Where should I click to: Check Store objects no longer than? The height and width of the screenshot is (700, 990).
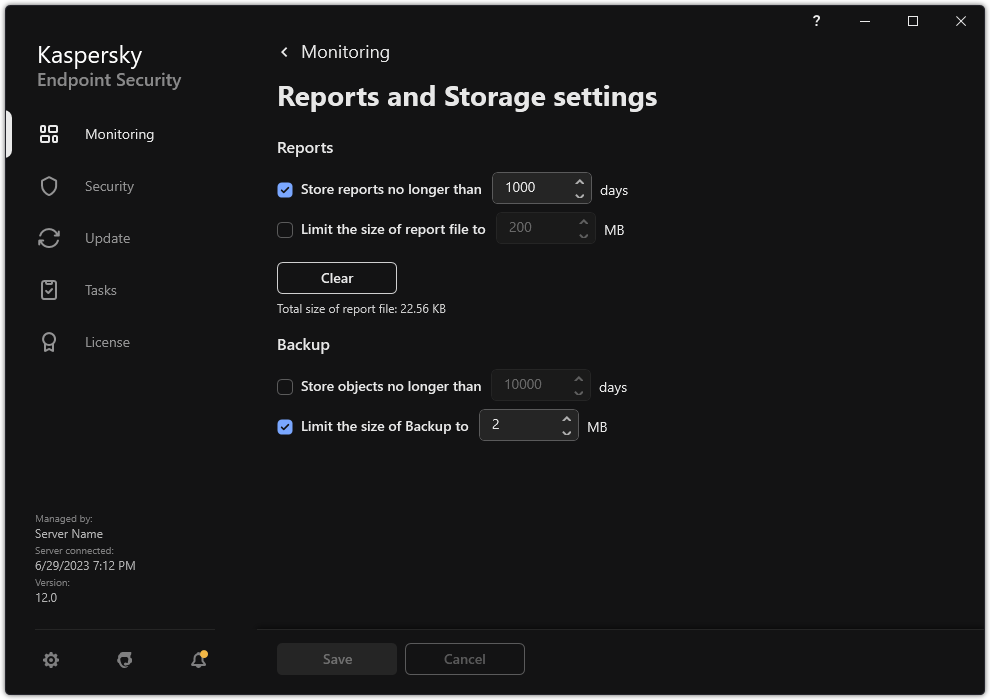(x=285, y=386)
